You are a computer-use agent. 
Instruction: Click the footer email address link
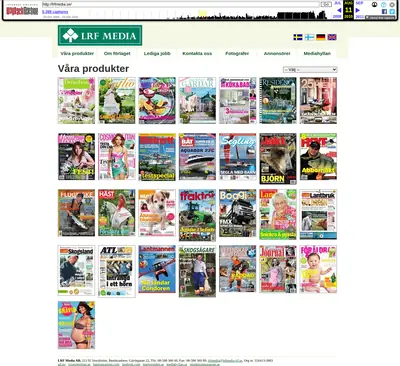point(225,361)
